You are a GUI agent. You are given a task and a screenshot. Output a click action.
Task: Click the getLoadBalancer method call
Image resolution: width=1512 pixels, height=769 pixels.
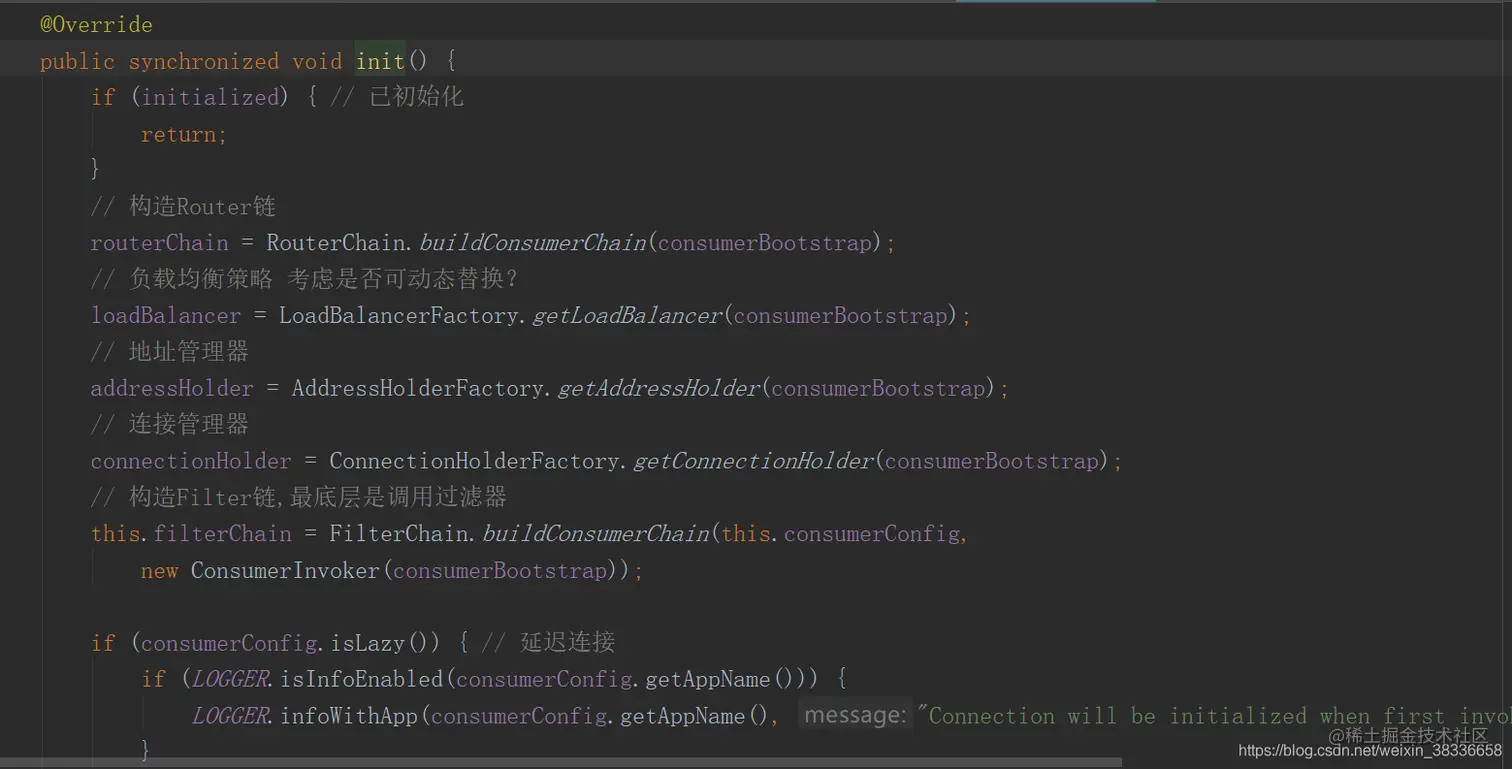(627, 316)
